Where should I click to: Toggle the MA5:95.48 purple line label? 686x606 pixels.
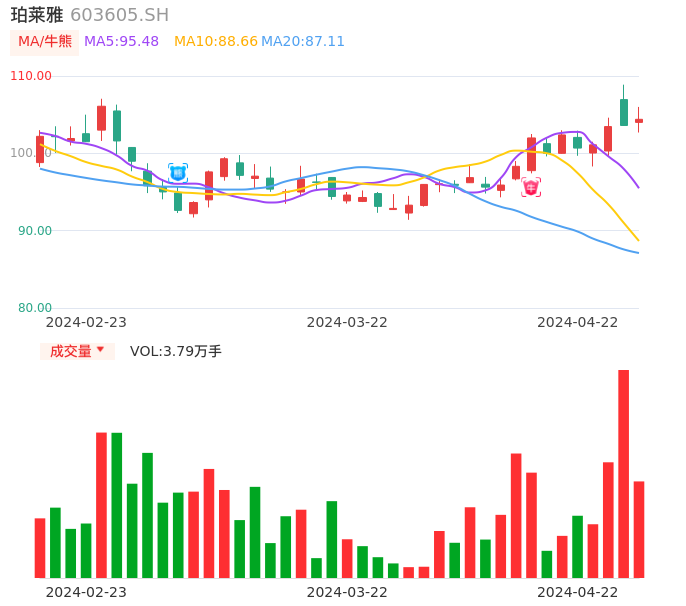tap(121, 42)
